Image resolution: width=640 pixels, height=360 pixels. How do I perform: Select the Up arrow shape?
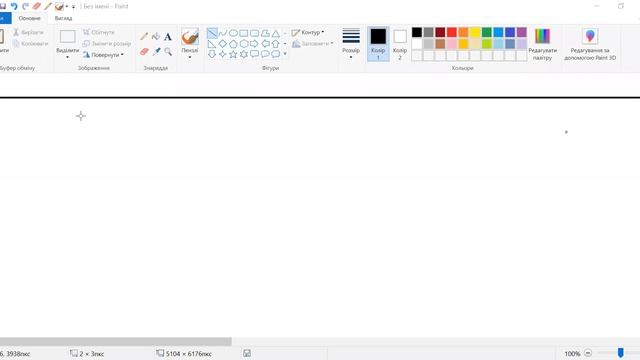coord(276,44)
